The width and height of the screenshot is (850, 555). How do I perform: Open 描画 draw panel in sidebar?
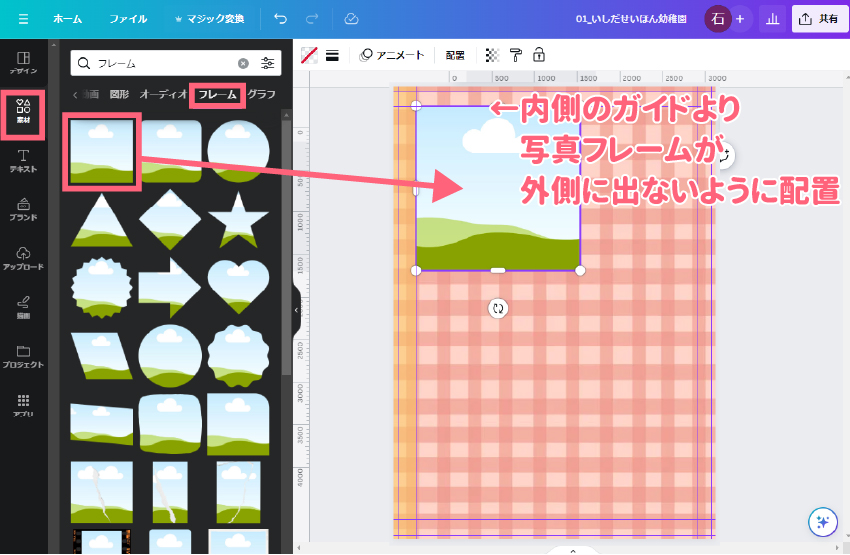[23, 307]
